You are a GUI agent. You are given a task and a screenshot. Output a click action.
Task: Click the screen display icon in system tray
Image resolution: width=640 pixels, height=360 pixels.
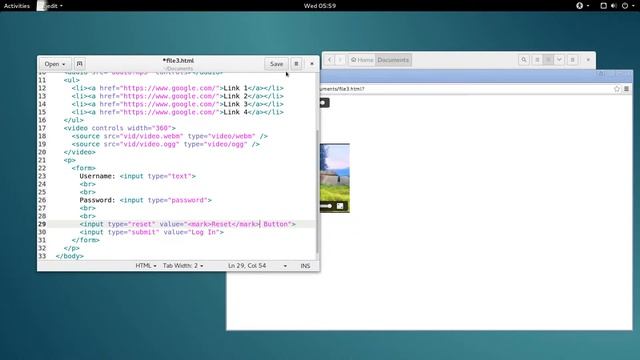(603, 6)
